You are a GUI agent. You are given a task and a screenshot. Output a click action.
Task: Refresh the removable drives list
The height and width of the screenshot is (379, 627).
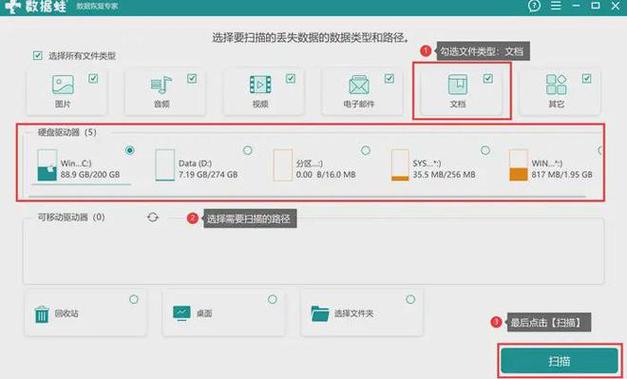[x=153, y=217]
